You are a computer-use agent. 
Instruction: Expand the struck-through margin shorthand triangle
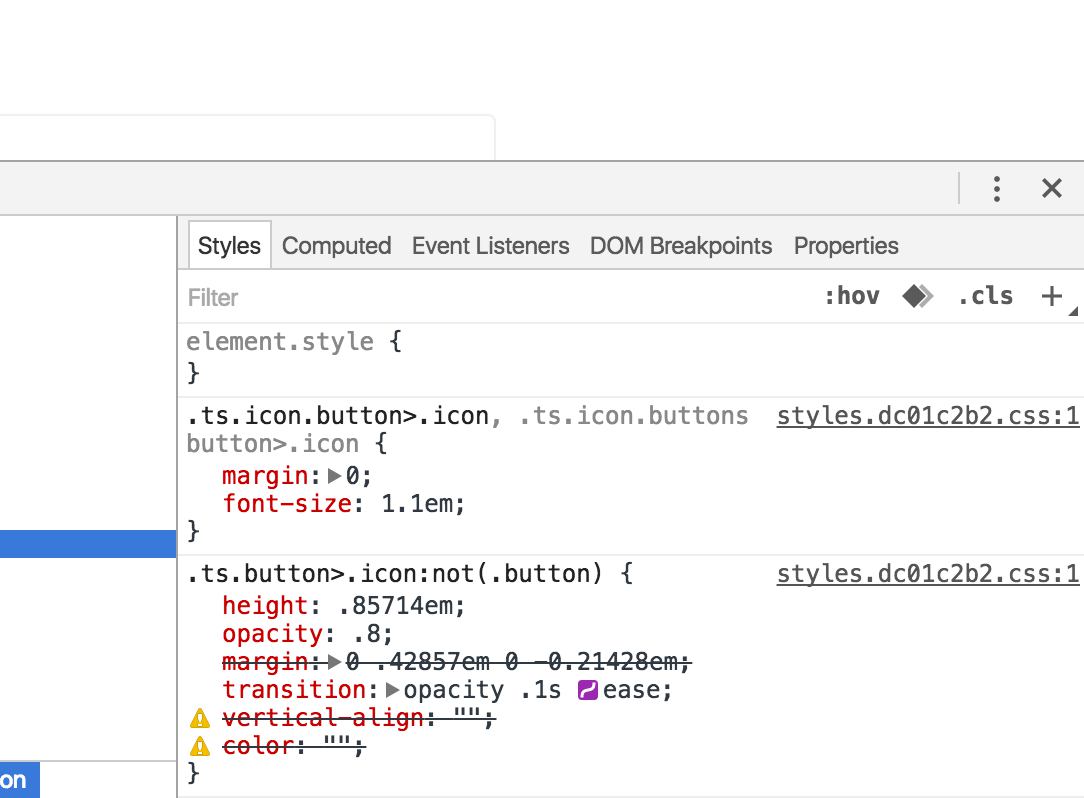[335, 662]
